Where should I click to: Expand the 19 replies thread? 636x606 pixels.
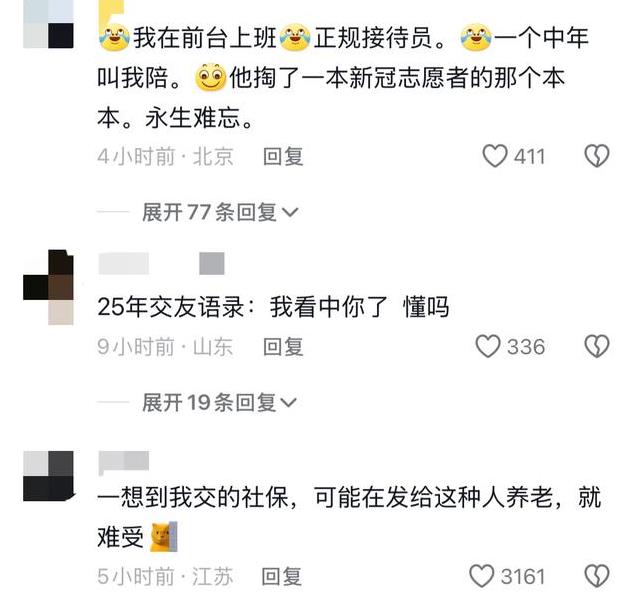click(x=219, y=402)
